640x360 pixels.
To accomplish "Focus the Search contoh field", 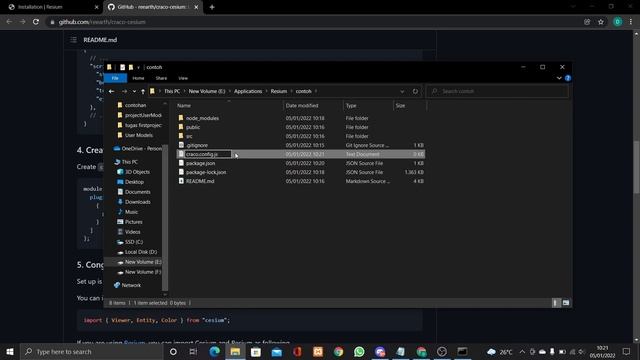I will pyautogui.click(x=497, y=91).
